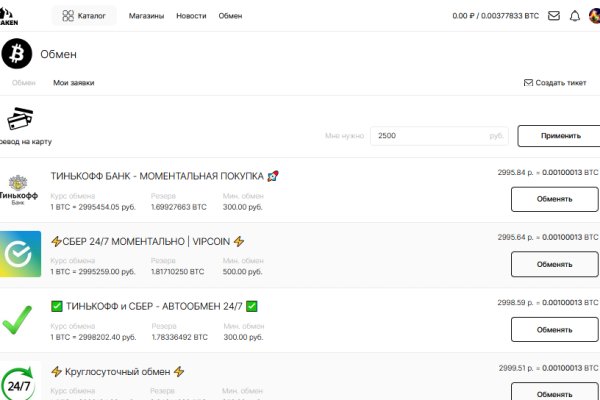This screenshot has height=400, width=600.
Task: Click the Создать тикет link
Action: click(555, 83)
